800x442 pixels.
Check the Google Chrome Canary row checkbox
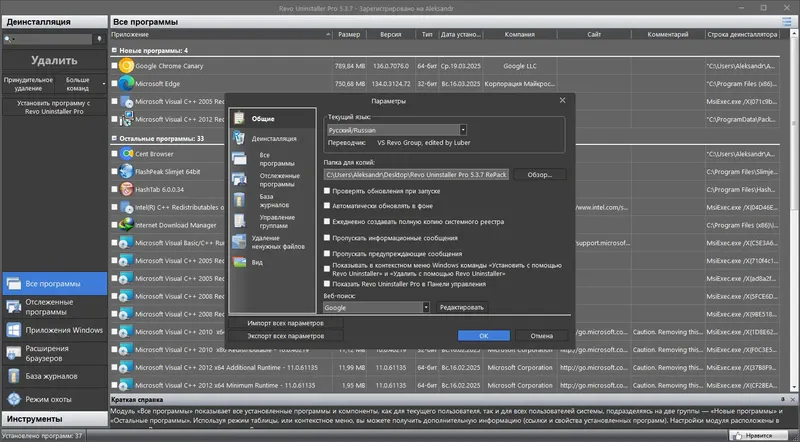tap(114, 65)
